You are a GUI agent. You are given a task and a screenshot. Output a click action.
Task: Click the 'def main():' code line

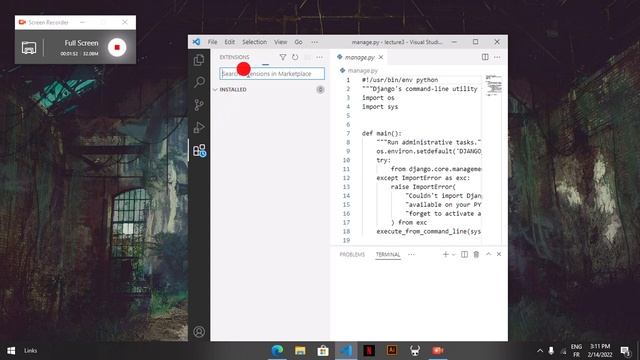point(382,133)
